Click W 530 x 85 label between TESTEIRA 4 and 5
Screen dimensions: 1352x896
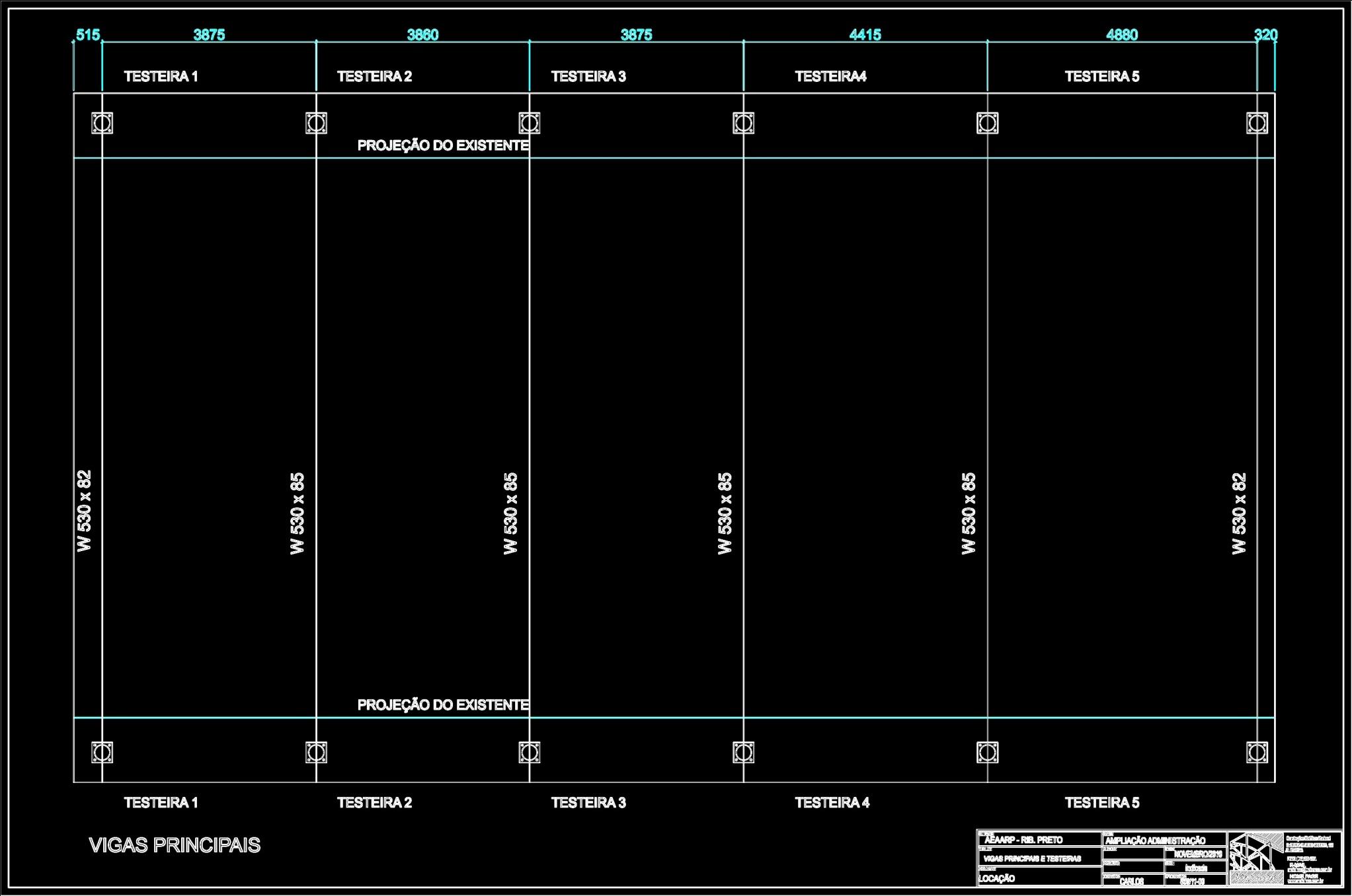pyautogui.click(x=968, y=513)
